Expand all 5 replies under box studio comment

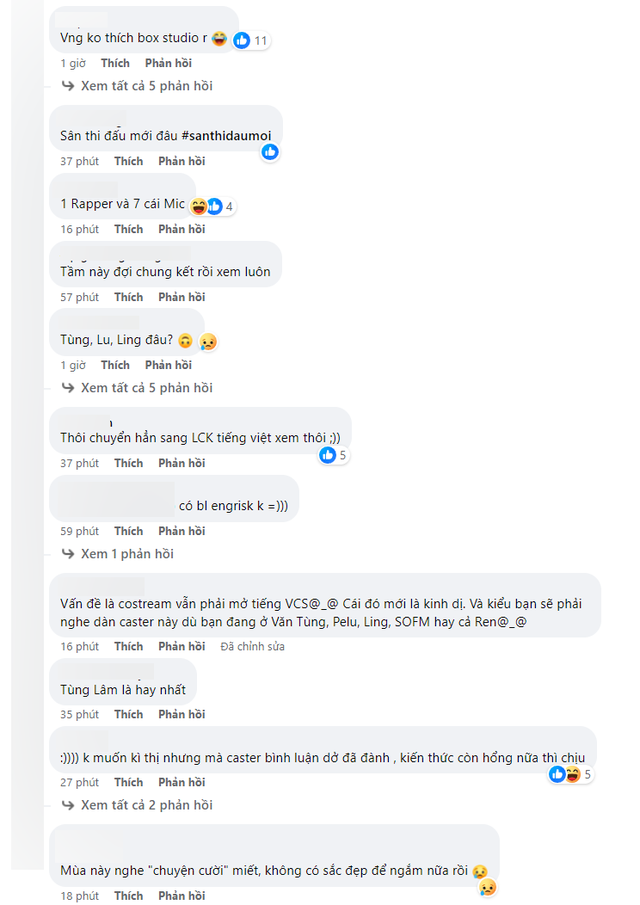(146, 86)
